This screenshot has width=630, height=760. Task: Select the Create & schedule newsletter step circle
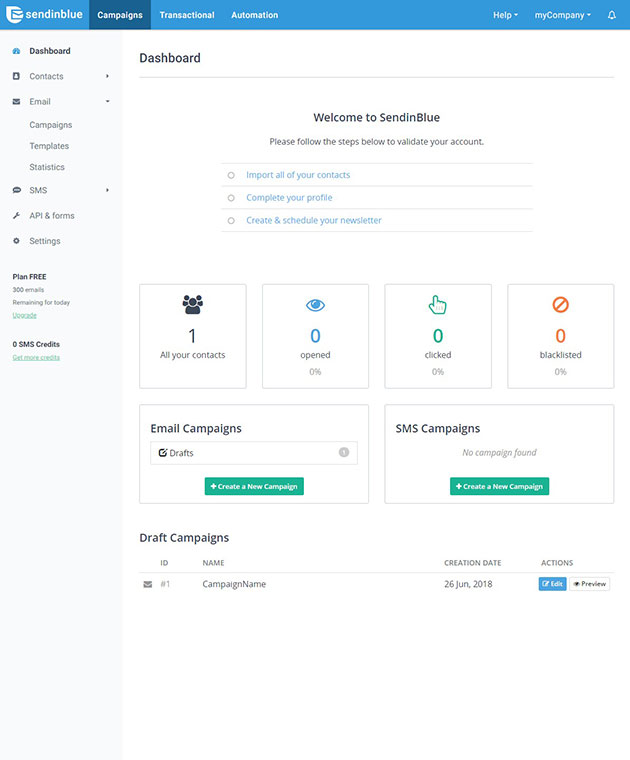tap(231, 221)
